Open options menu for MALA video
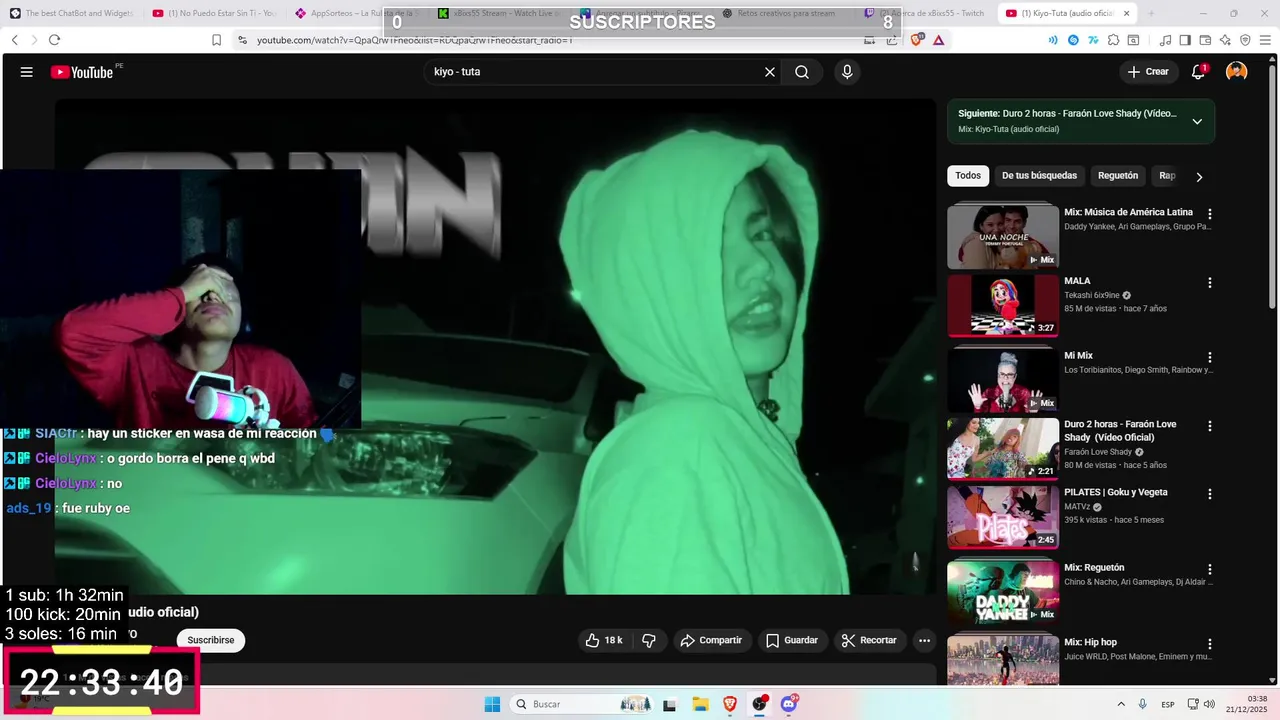This screenshot has width=1280, height=720. (x=1209, y=283)
